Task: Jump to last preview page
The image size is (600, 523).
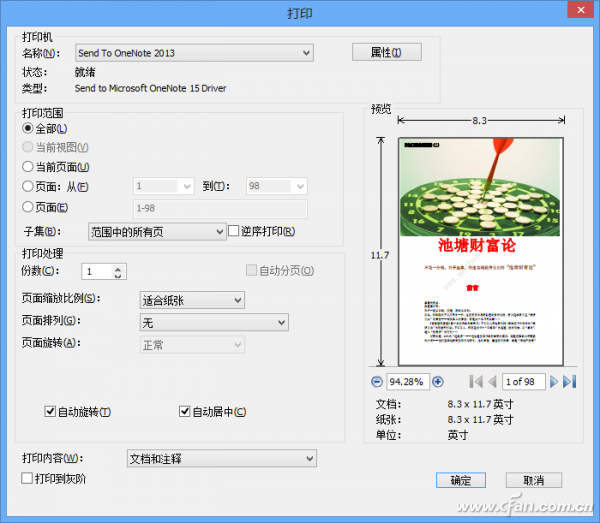Action: click(569, 381)
